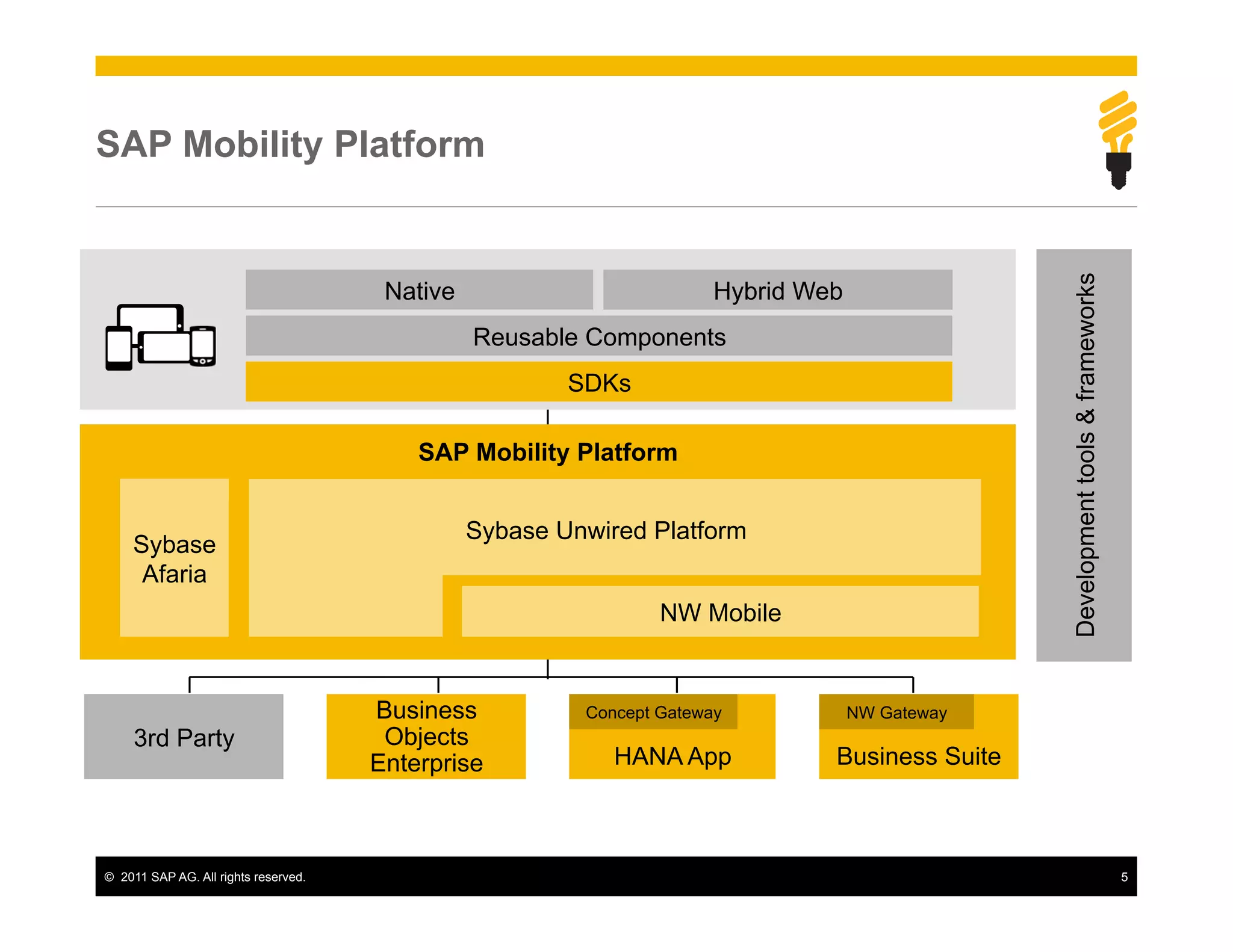Viewport: 1233px width, 952px height.
Task: Select the Hybrid Web box
Action: click(777, 291)
